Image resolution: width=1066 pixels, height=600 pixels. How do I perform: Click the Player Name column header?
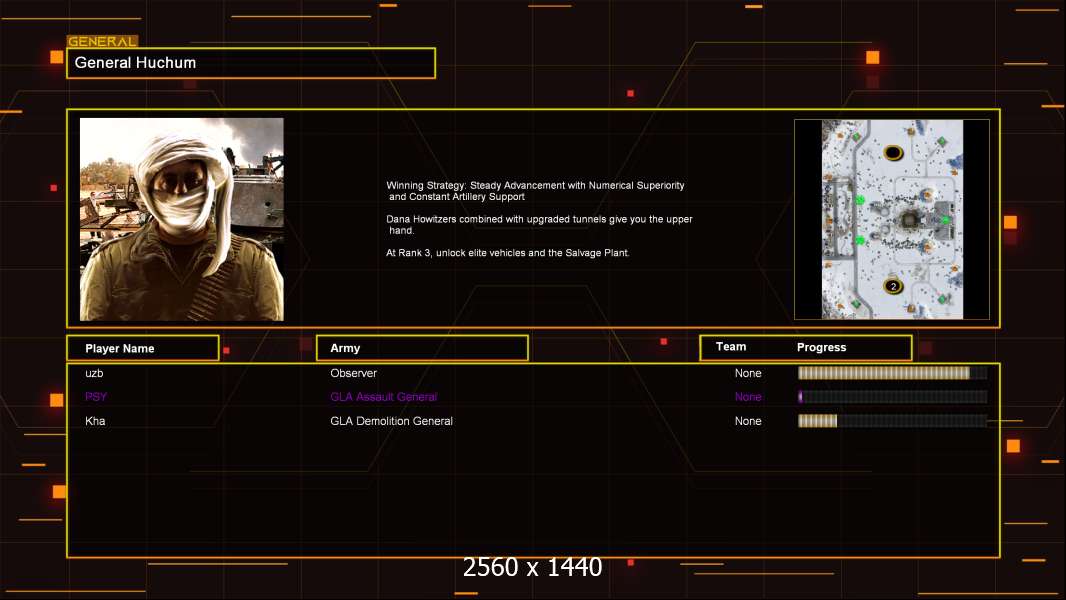(x=143, y=348)
